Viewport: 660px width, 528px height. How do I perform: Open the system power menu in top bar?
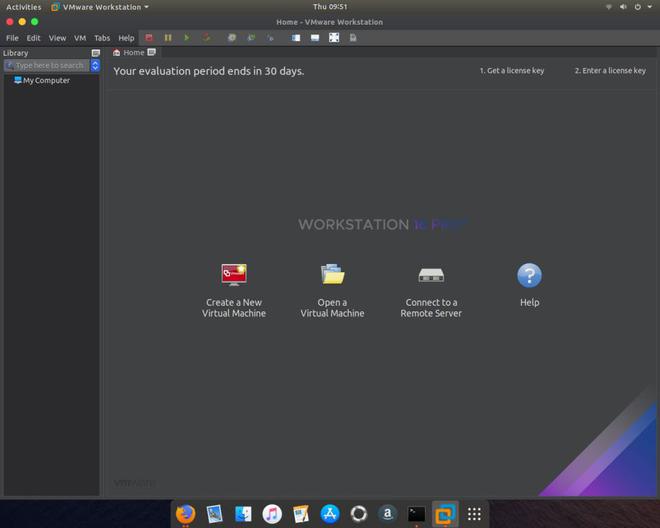click(x=638, y=7)
